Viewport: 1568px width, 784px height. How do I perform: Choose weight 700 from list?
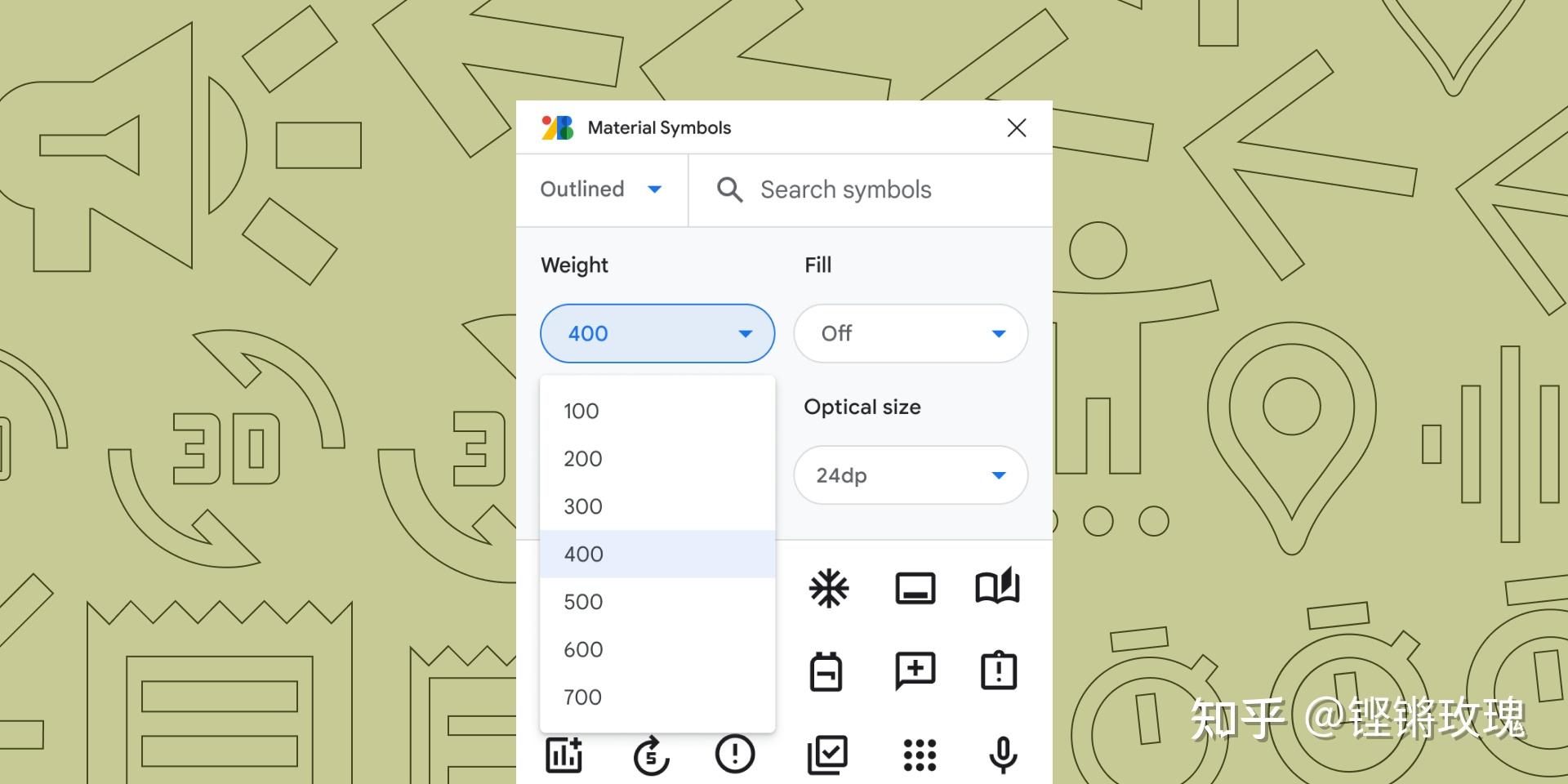coord(657,697)
